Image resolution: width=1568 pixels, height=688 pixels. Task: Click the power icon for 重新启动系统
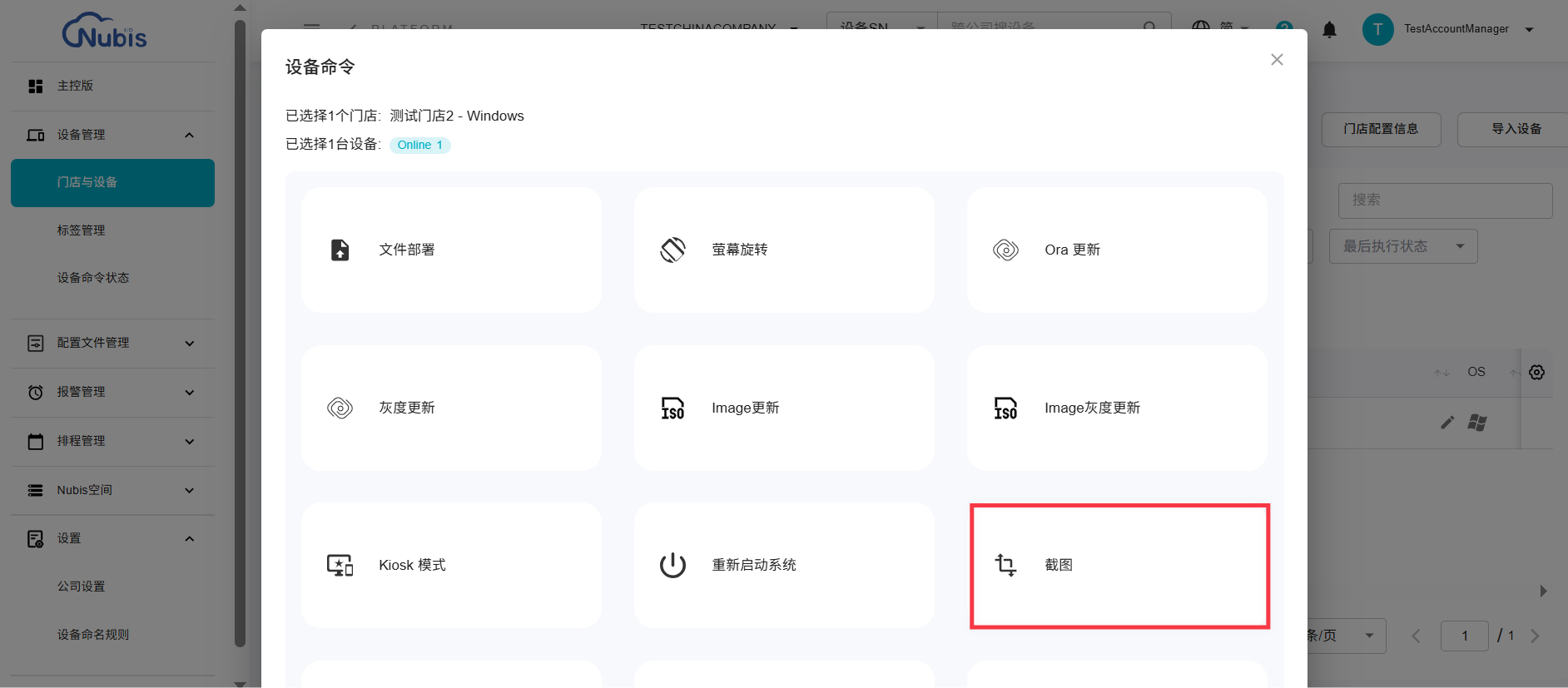click(x=672, y=565)
